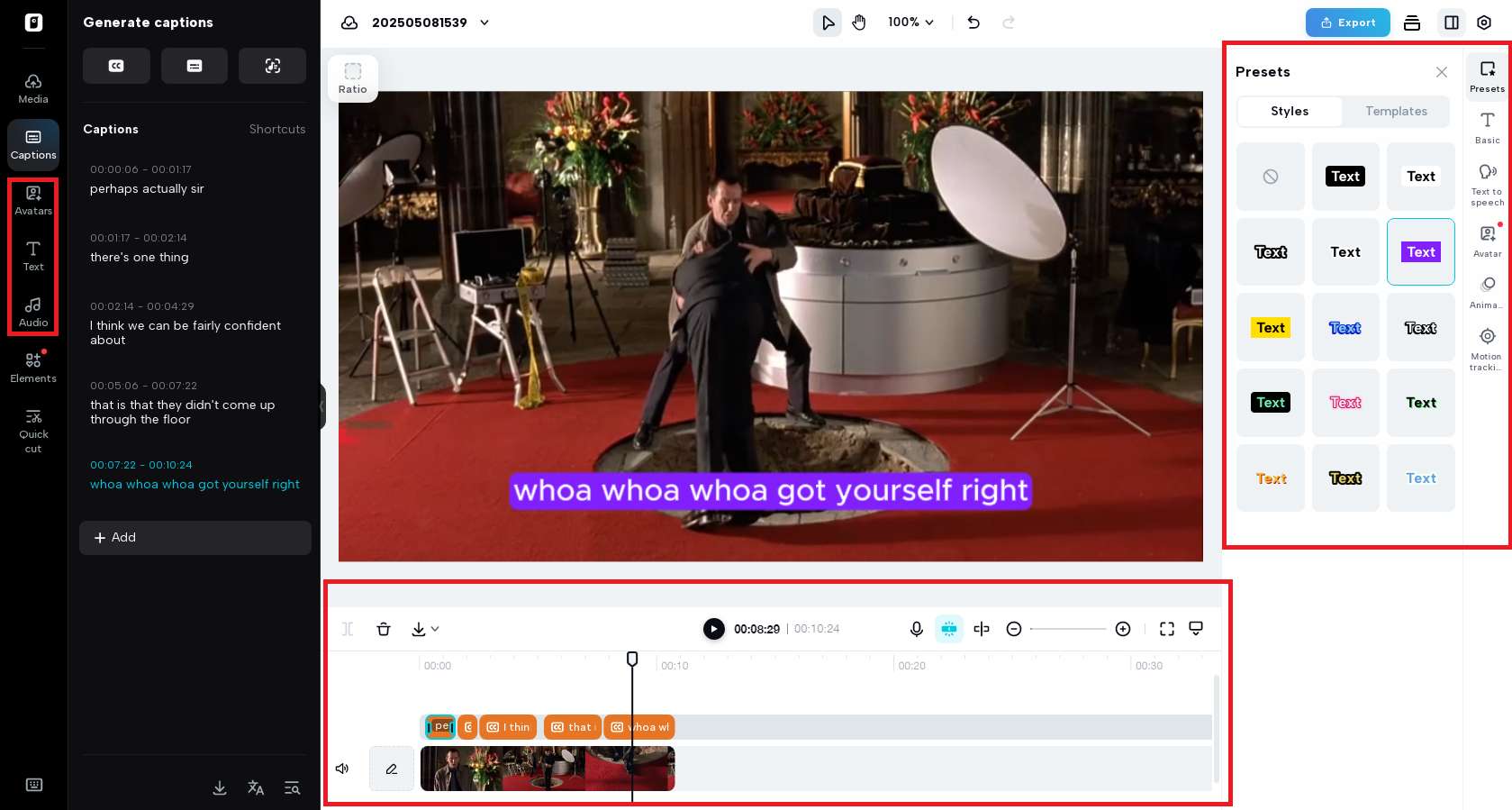This screenshot has width=1512, height=810.
Task: Download captions from the panel footer
Action: point(220,787)
